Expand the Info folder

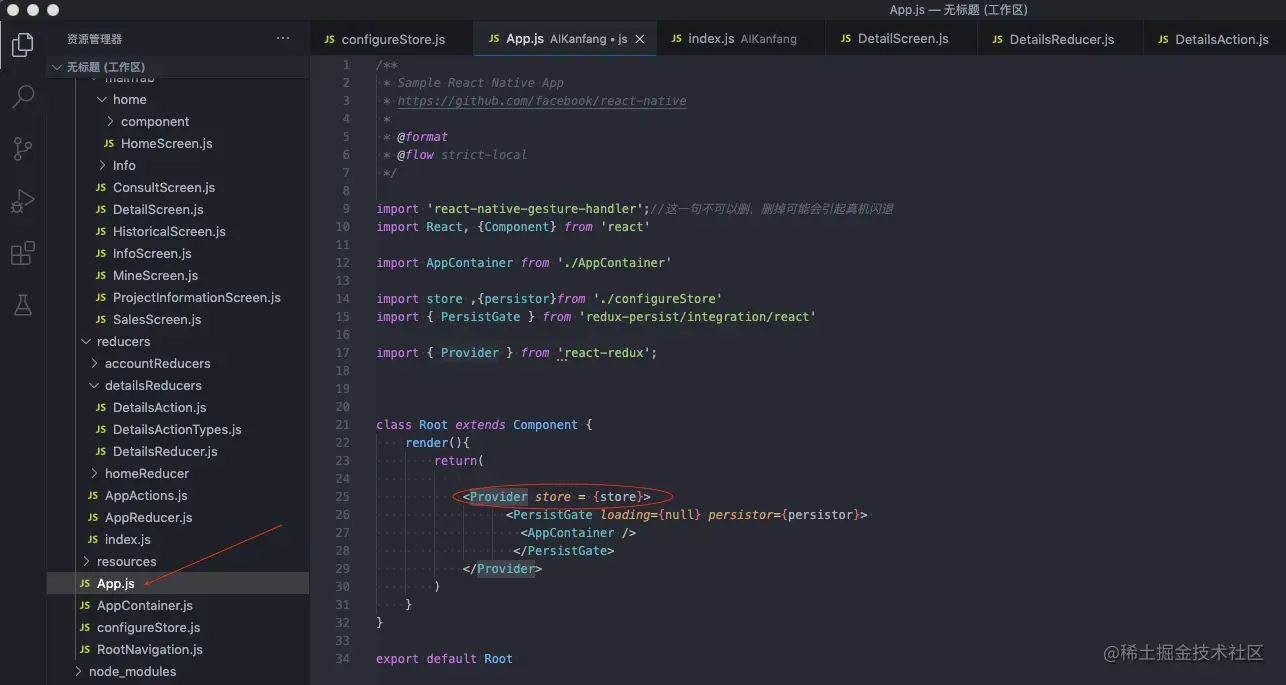click(178, 165)
